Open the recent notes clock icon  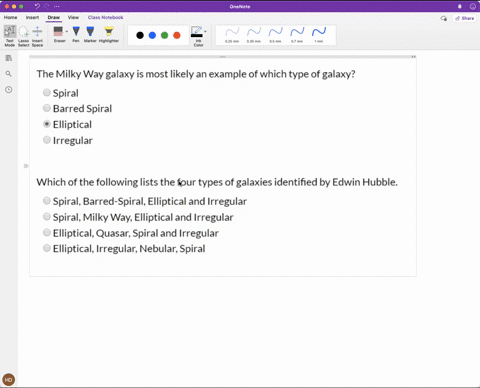click(9, 90)
